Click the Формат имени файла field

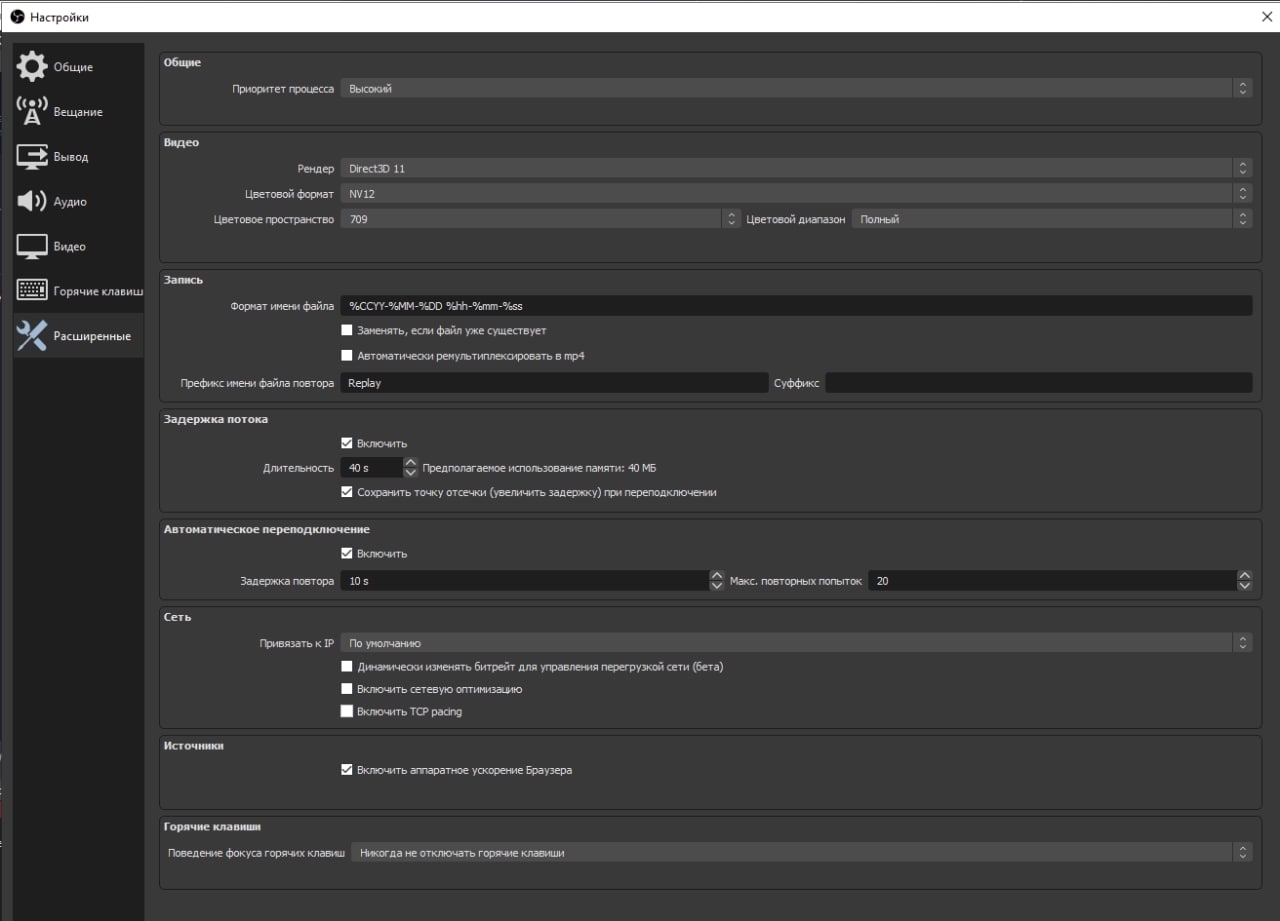click(x=796, y=306)
